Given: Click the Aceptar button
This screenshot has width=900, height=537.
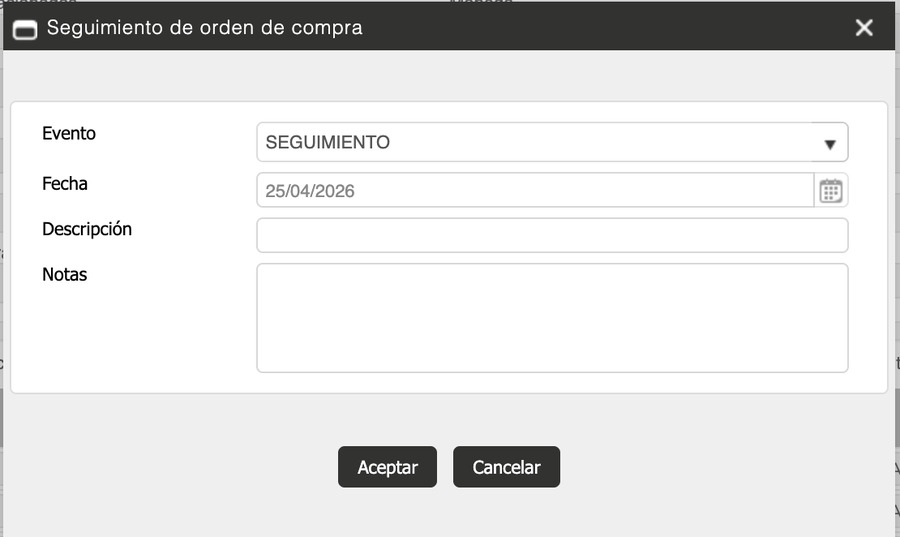Looking at the screenshot, I should [387, 467].
